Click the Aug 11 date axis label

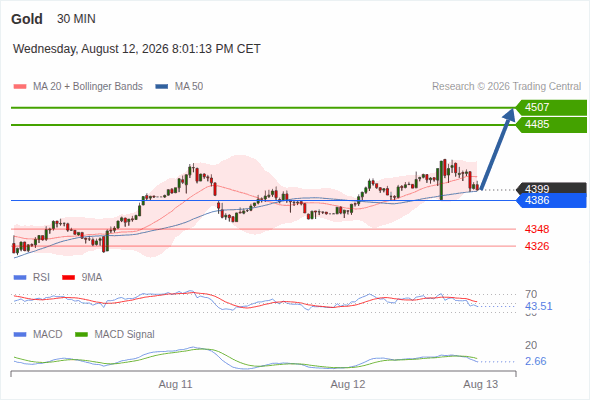[175, 384]
